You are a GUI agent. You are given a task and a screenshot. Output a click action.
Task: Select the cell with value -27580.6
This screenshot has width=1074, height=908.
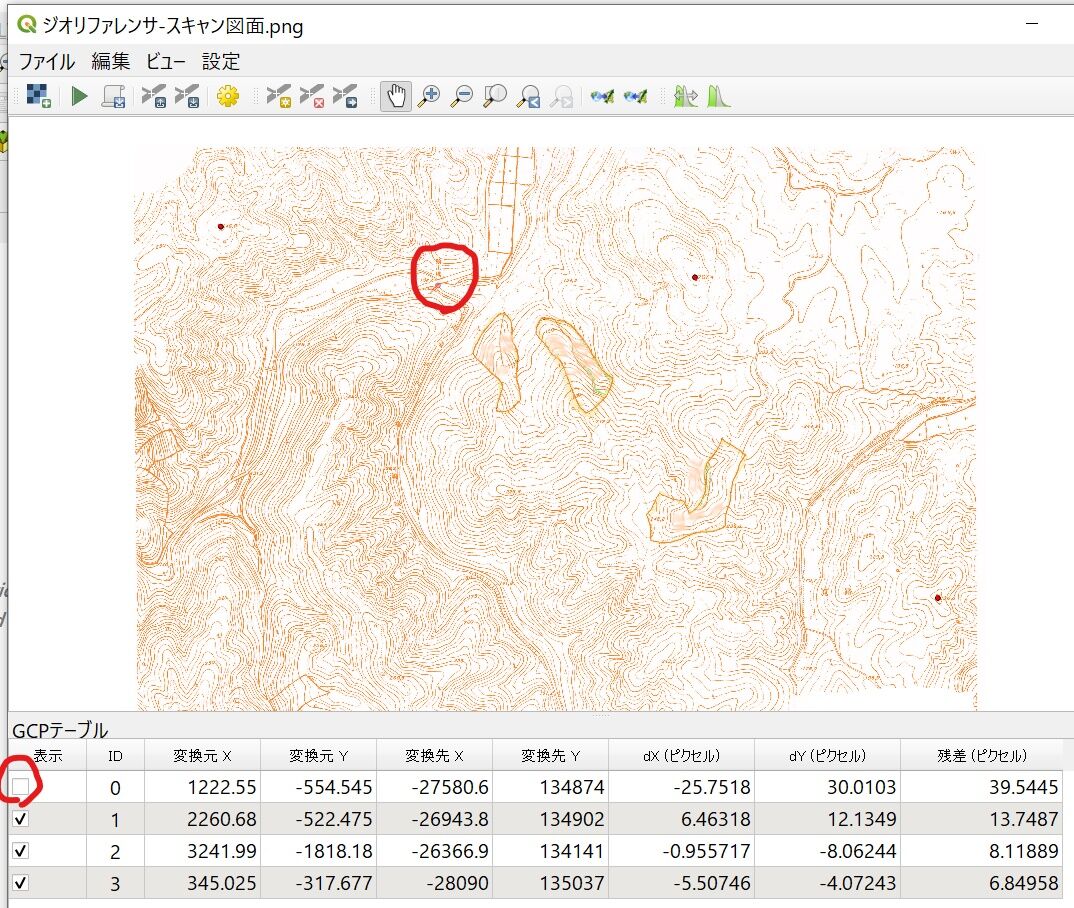coord(434,787)
